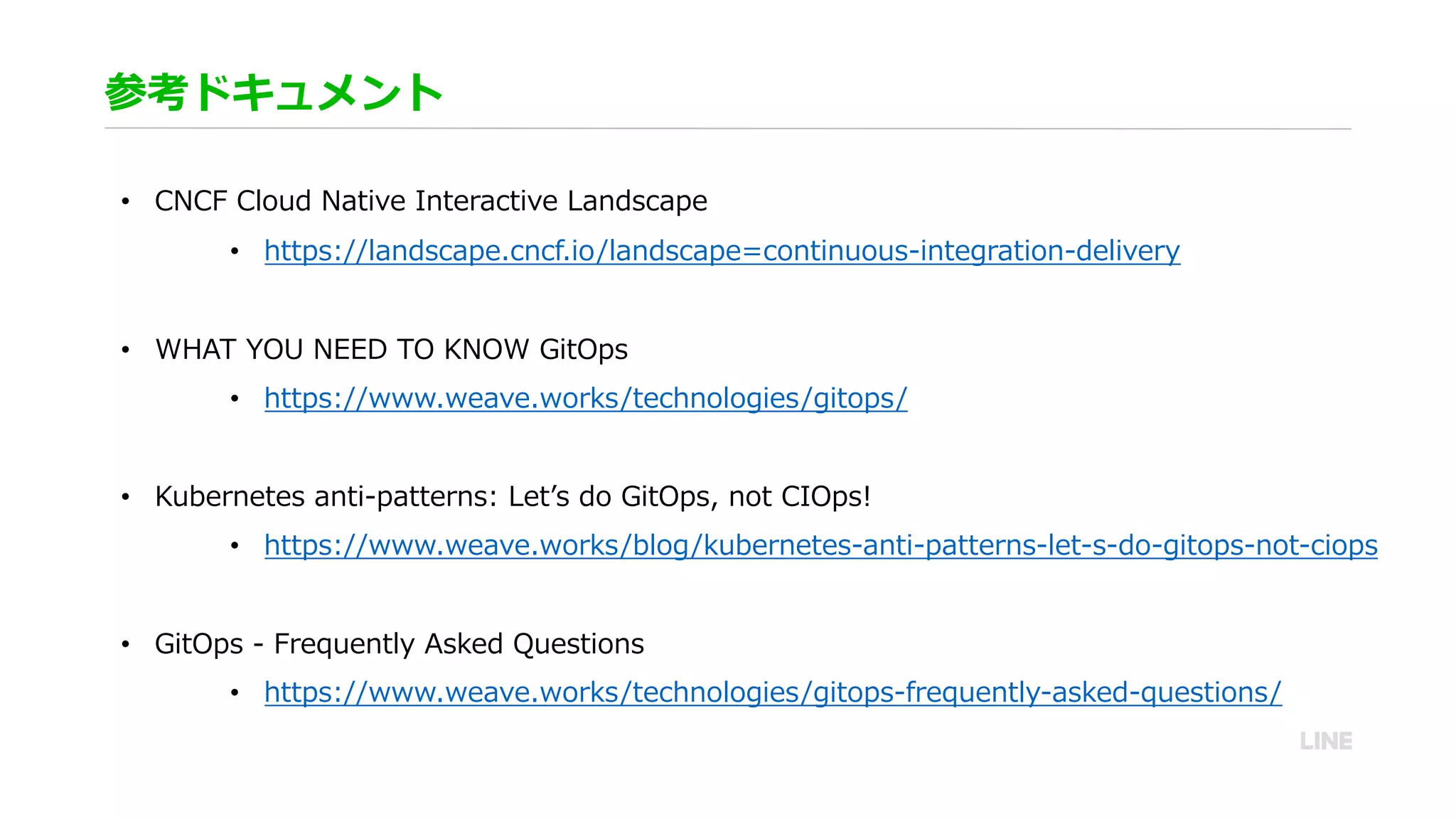
Task: Select GitOps - Frequently Asked Questions text
Action: [x=399, y=644]
